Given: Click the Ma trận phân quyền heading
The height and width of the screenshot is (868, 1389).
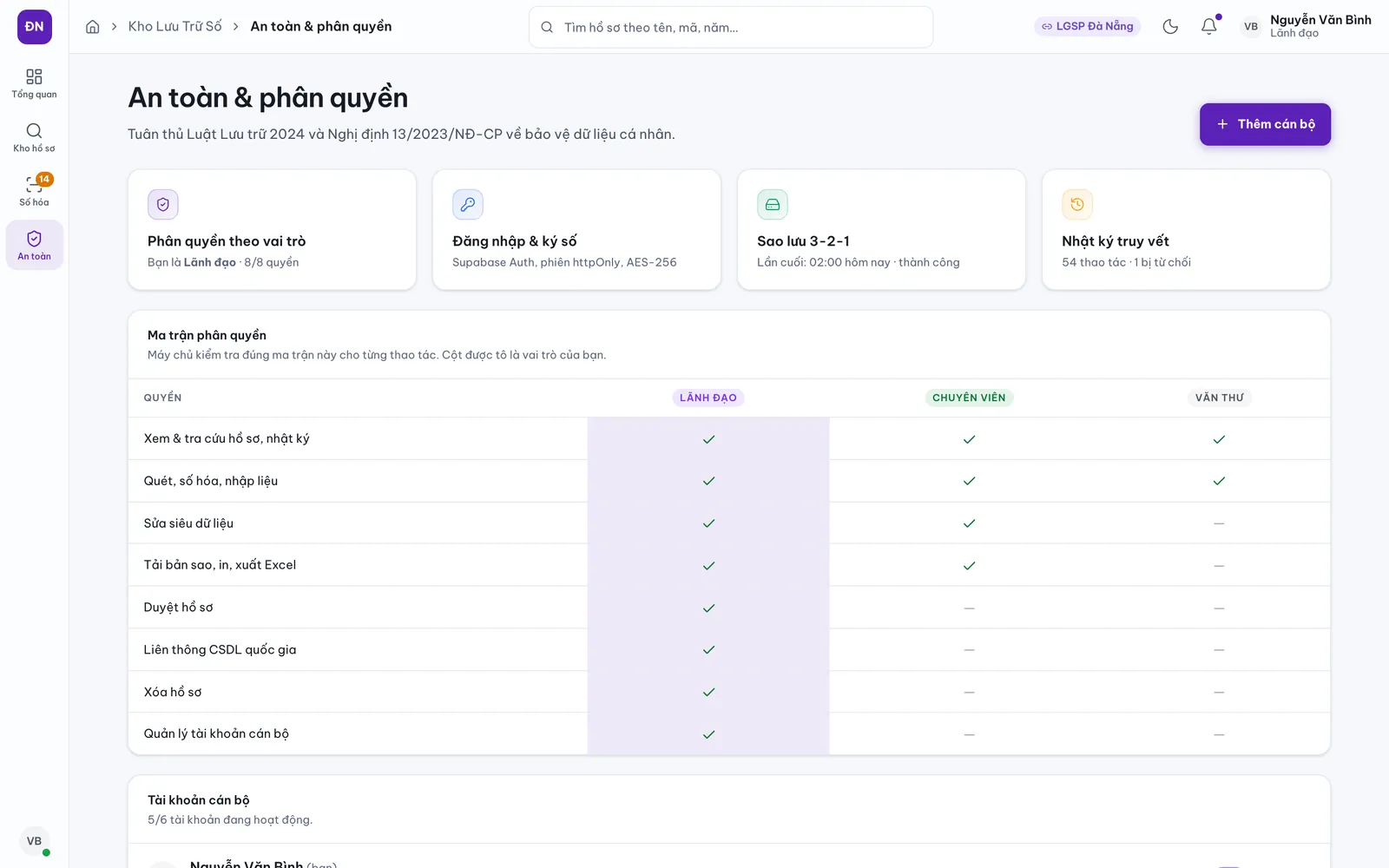Looking at the screenshot, I should (x=207, y=335).
